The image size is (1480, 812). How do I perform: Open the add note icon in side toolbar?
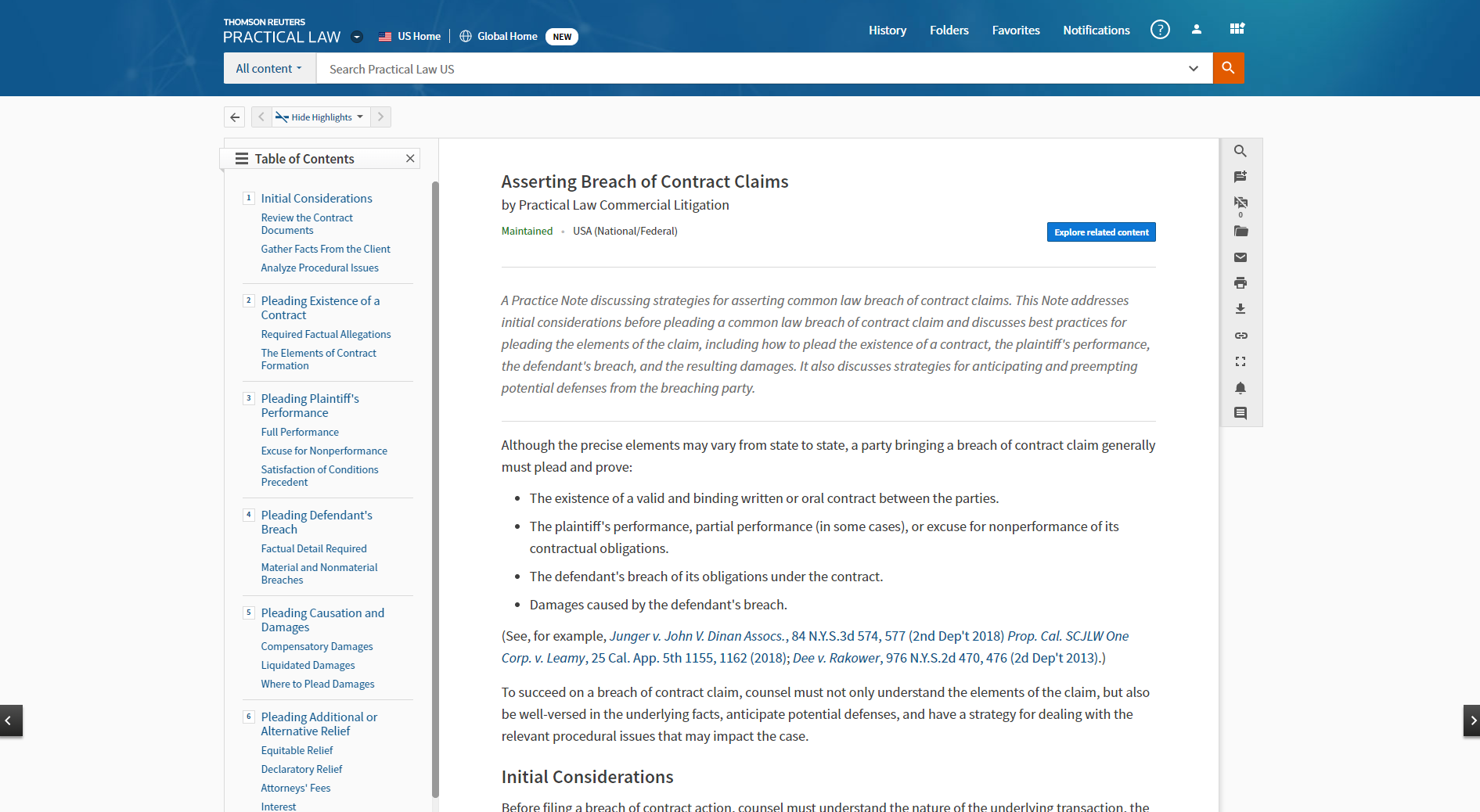[x=1240, y=177]
